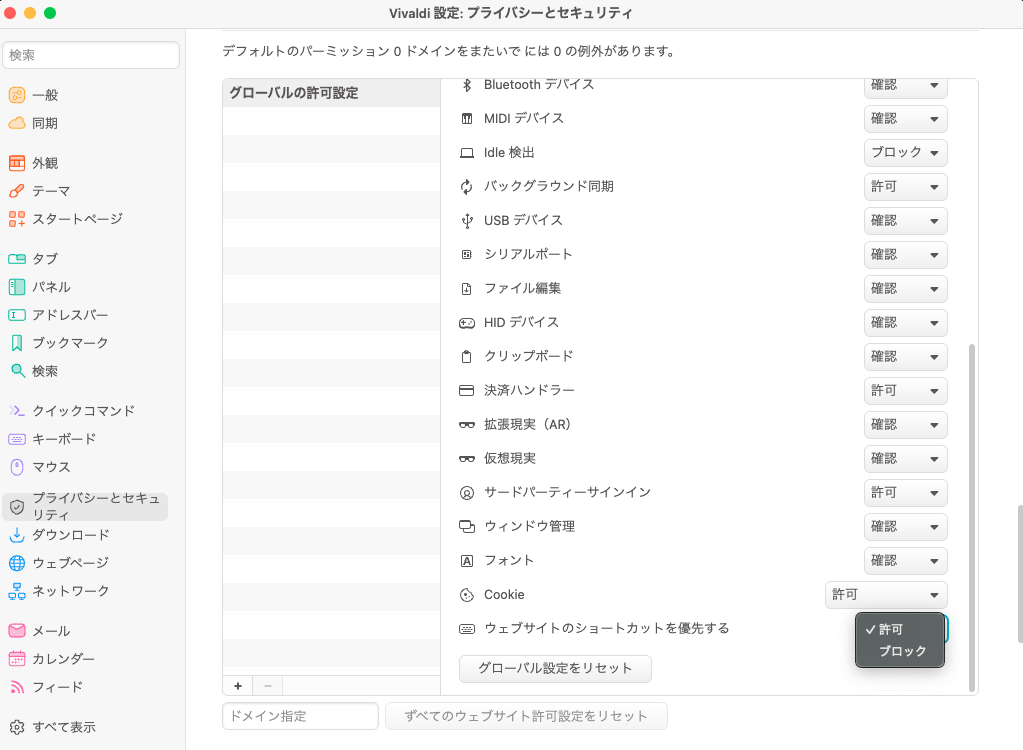
Task: Click すべてのウェブサイト許可設定をリセット
Action: pyautogui.click(x=526, y=716)
